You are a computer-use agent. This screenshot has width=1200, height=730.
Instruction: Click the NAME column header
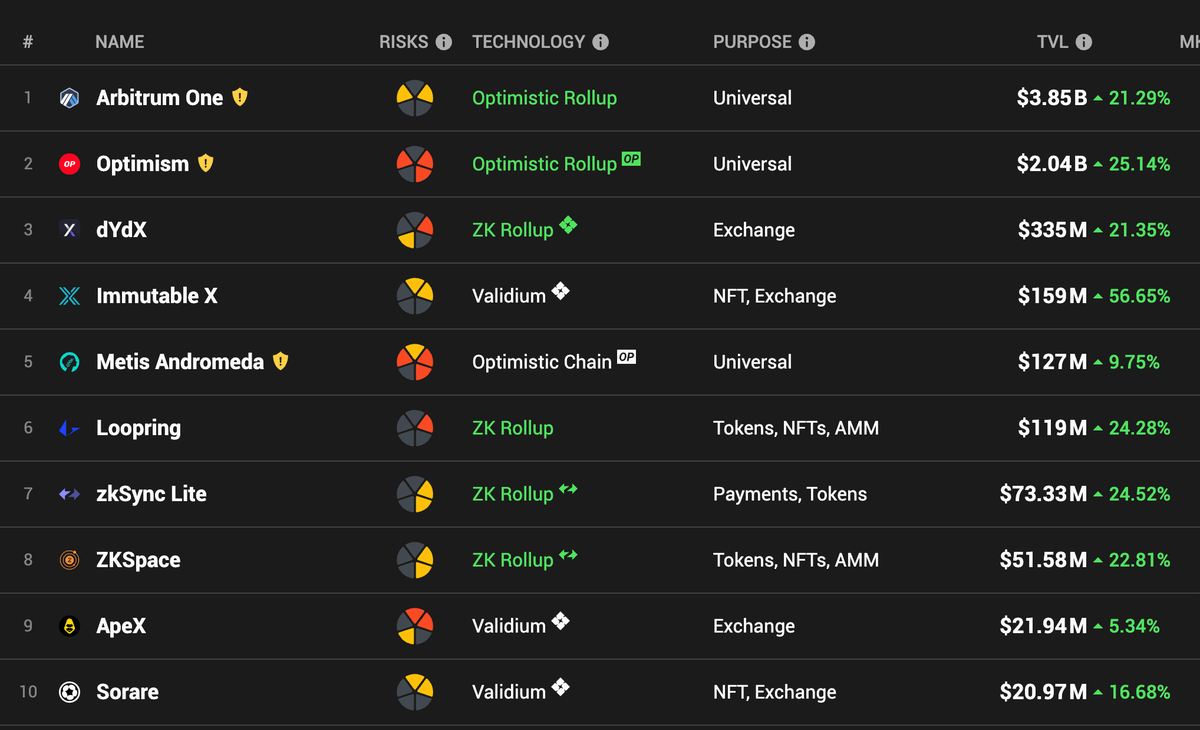tap(120, 42)
